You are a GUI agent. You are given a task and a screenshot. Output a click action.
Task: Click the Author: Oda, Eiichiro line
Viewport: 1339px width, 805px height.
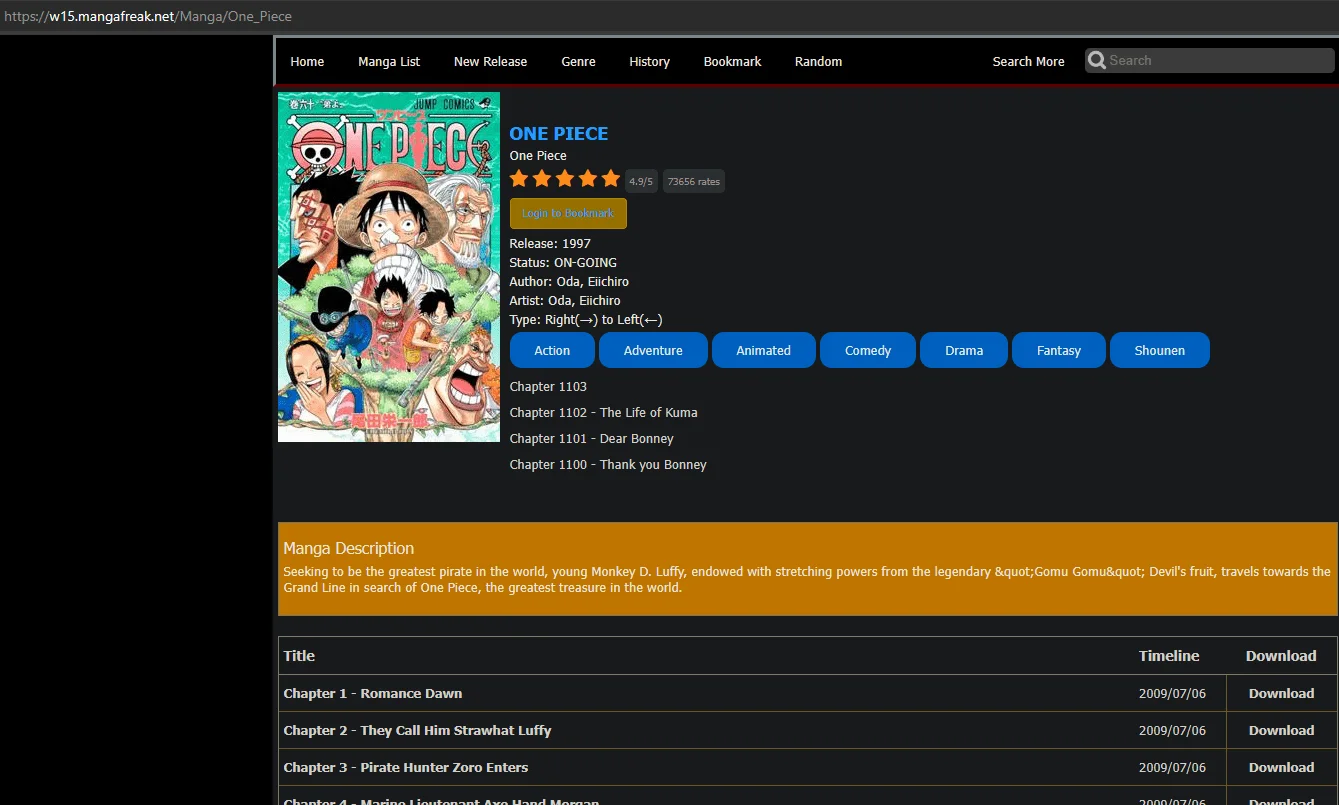pos(569,282)
